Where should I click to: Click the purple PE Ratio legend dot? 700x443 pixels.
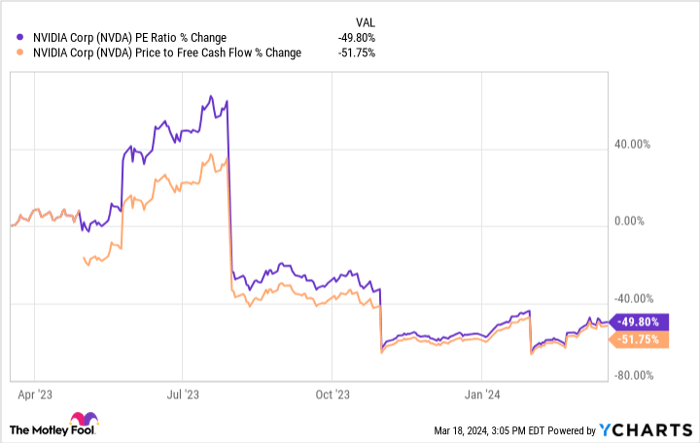pos(12,36)
